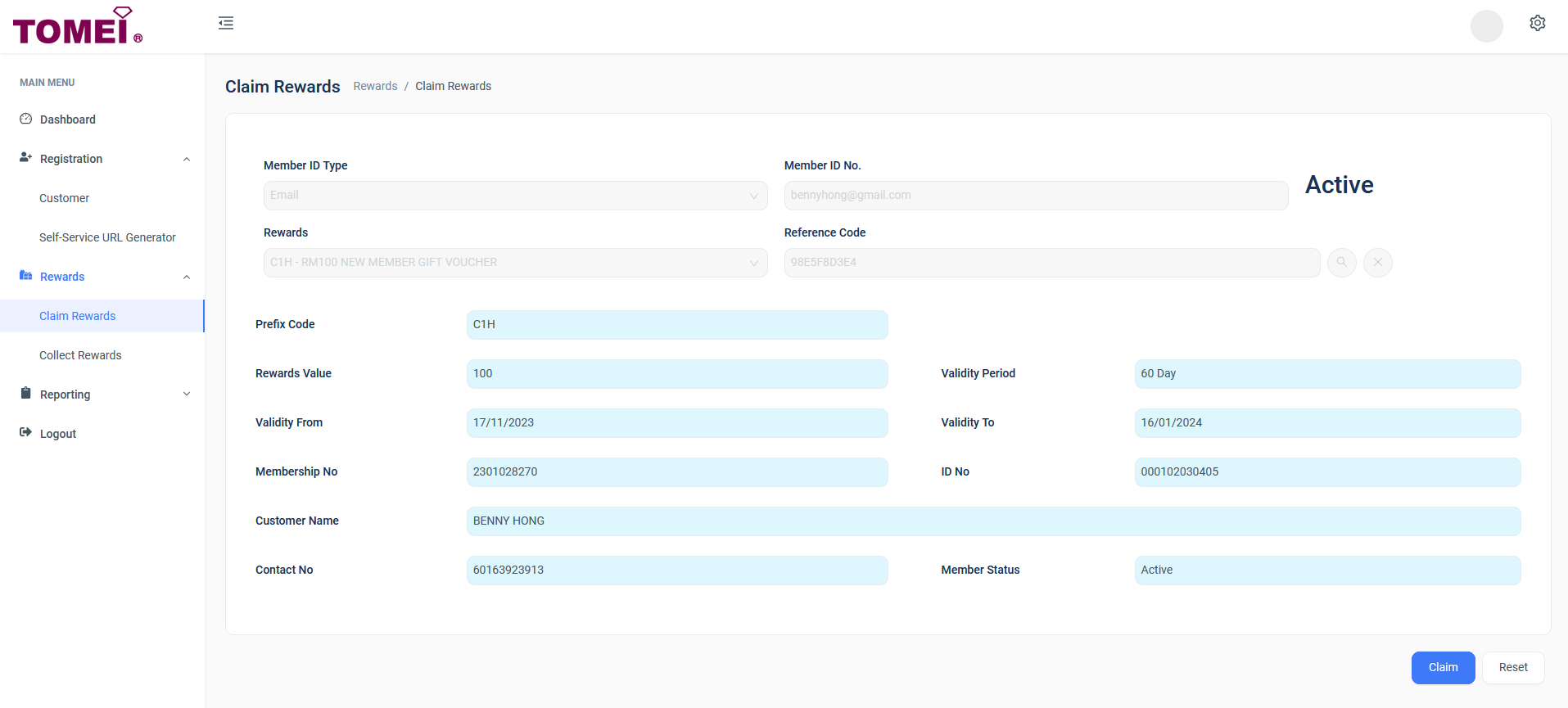
Task: Collapse the Rewards menu chevron
Action: pyautogui.click(x=187, y=277)
